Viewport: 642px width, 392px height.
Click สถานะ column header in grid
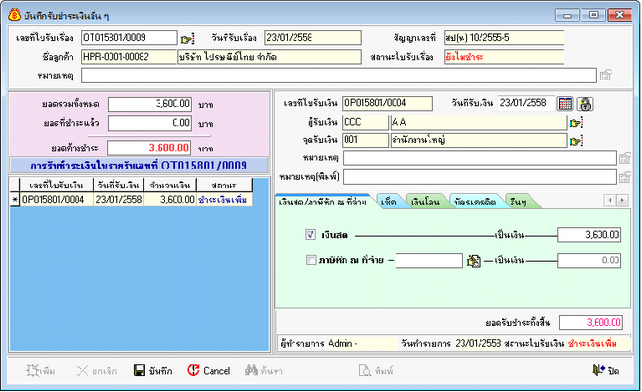[224, 185]
